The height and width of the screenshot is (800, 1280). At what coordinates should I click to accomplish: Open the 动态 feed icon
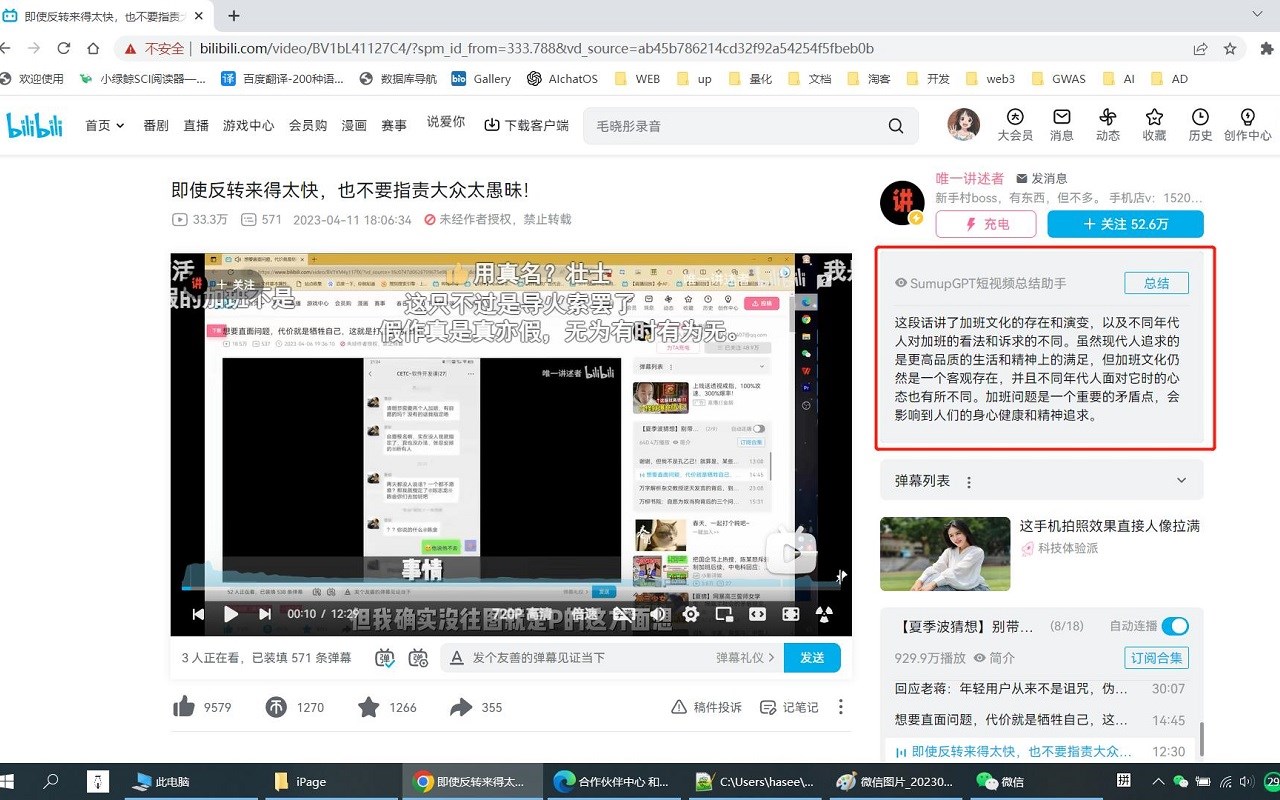click(x=1108, y=124)
